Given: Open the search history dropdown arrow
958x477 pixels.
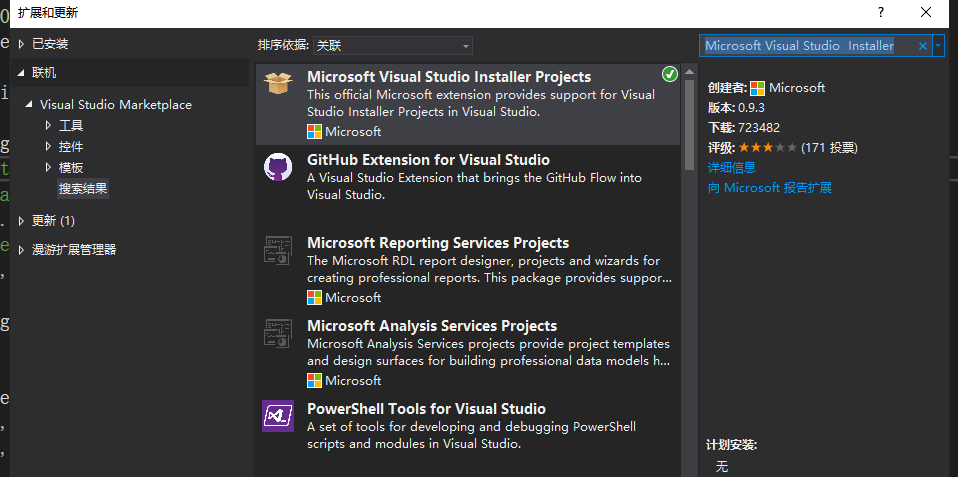Looking at the screenshot, I should click(938, 46).
